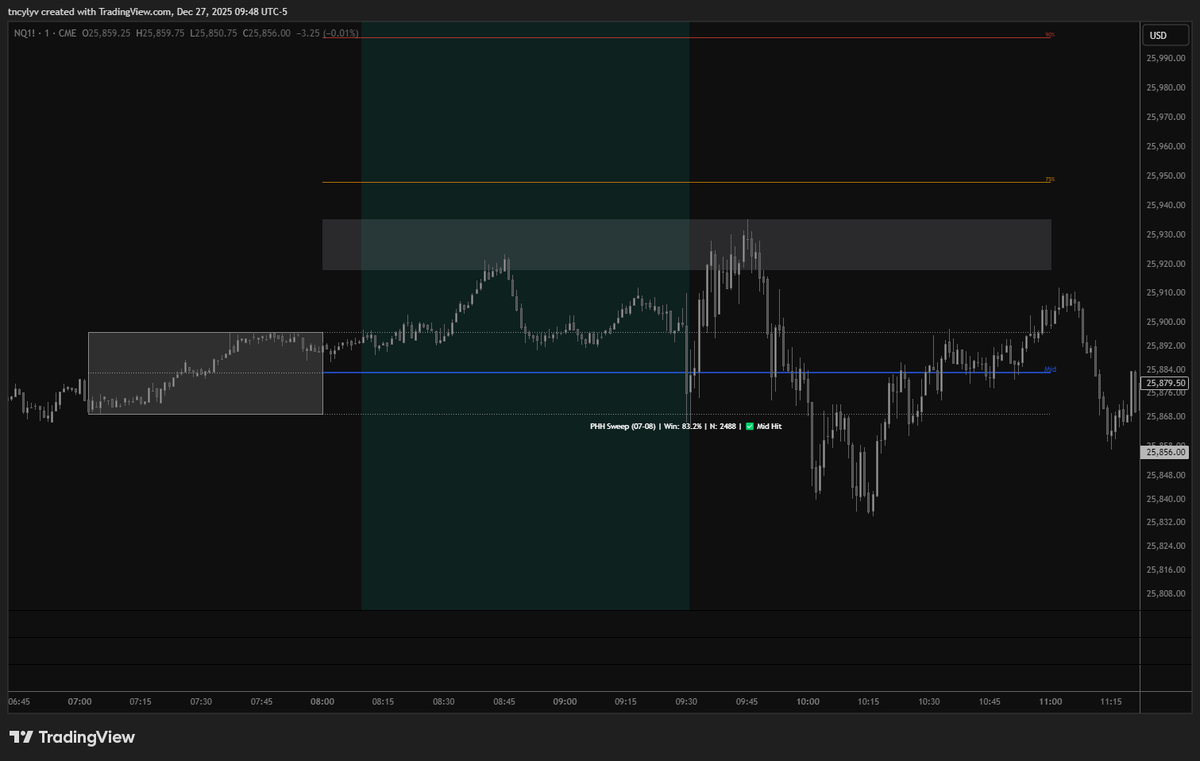1200x761 pixels.
Task: Click the 08:45 time axis label
Action: (504, 702)
